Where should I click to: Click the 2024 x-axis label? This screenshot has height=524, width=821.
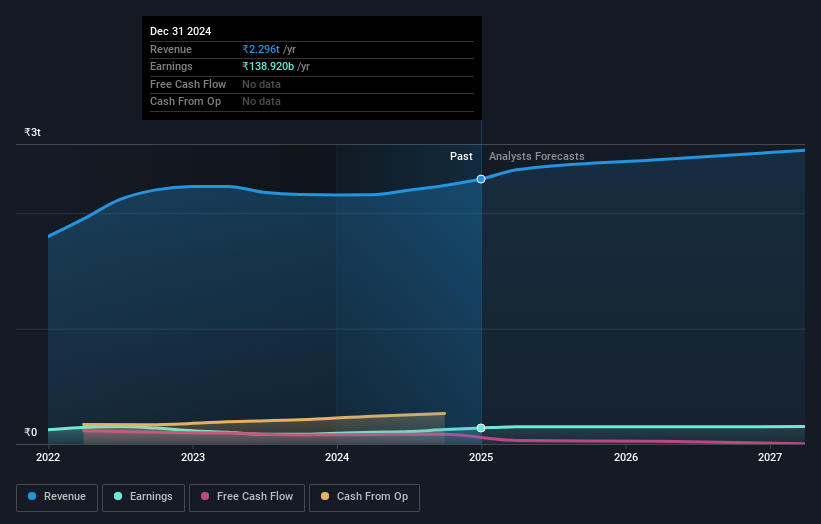pos(337,458)
